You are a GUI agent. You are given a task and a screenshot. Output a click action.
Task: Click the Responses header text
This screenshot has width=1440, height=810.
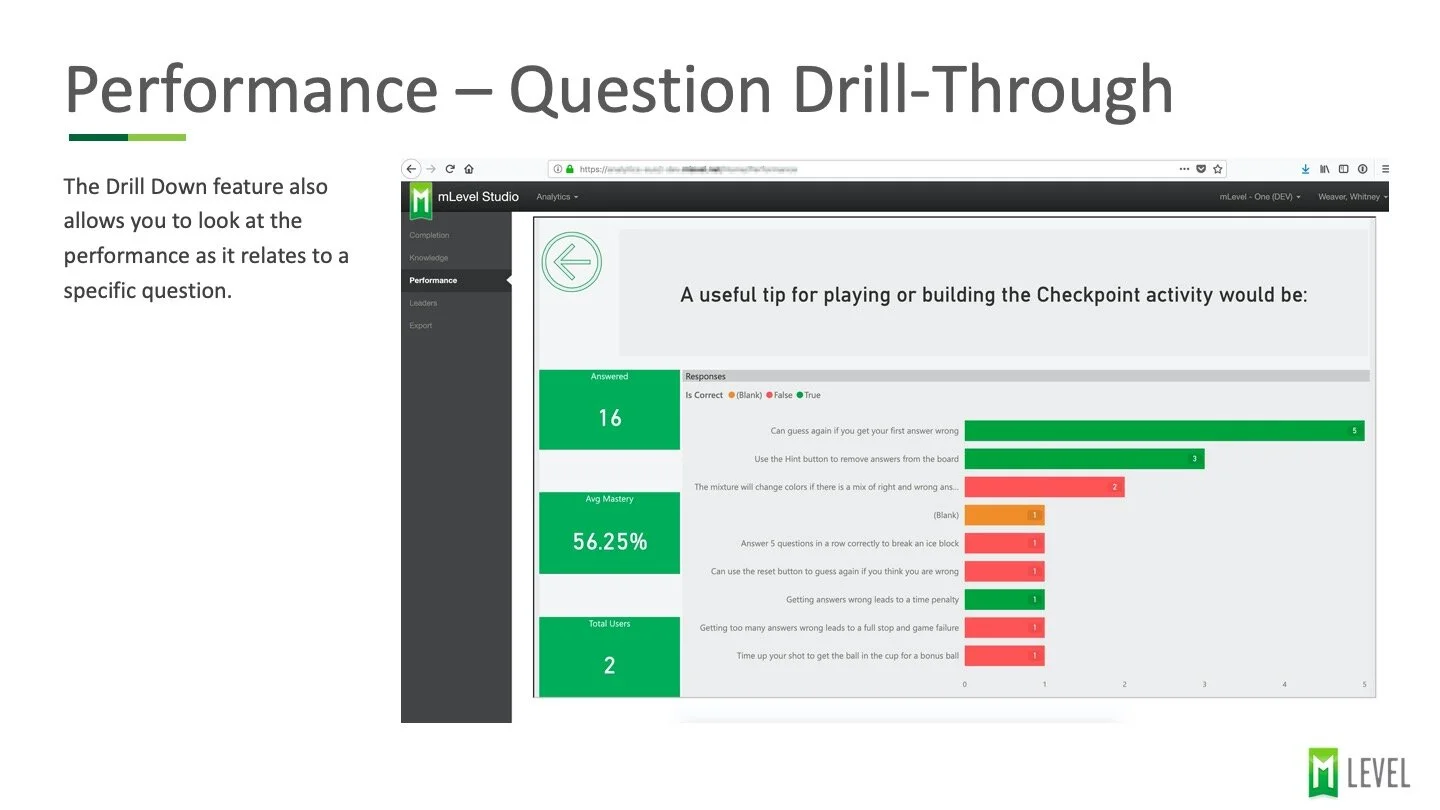[706, 377]
